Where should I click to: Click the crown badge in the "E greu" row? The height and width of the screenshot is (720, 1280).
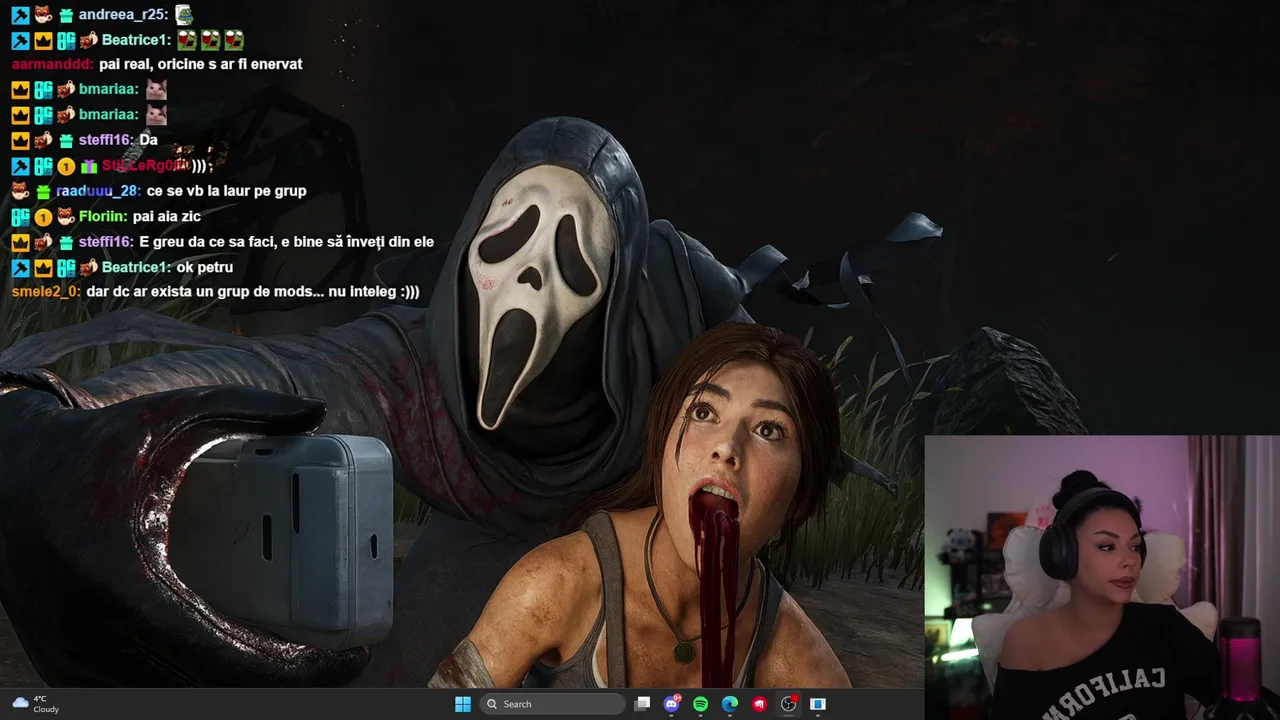20,242
